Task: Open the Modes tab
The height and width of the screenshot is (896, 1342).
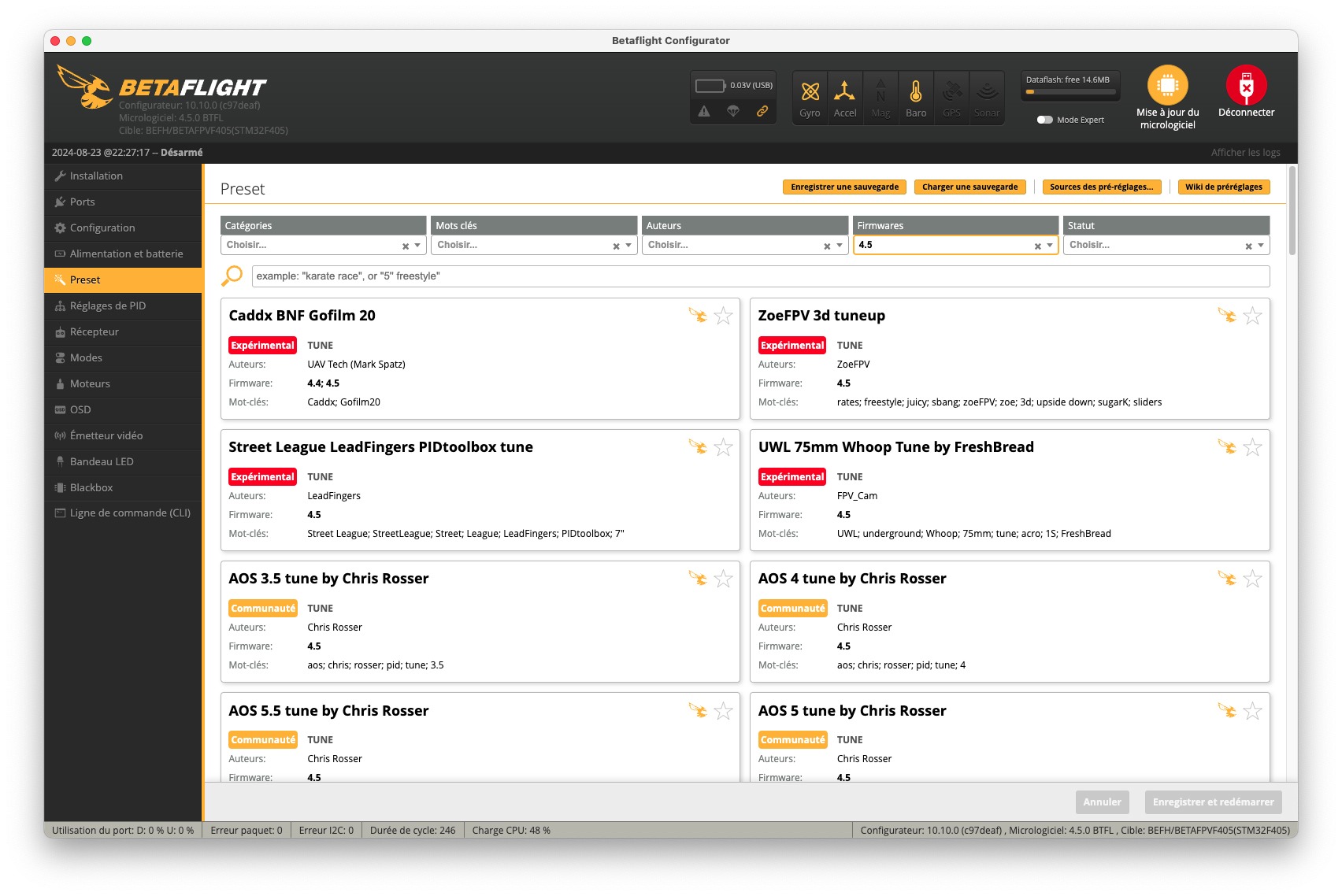Action: (123, 357)
